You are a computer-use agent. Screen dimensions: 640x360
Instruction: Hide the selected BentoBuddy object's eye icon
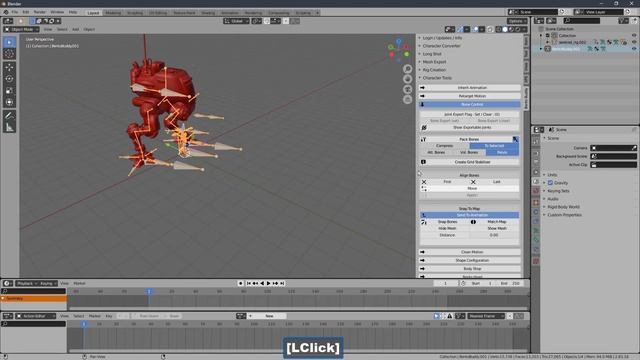pyautogui.click(x=634, y=49)
